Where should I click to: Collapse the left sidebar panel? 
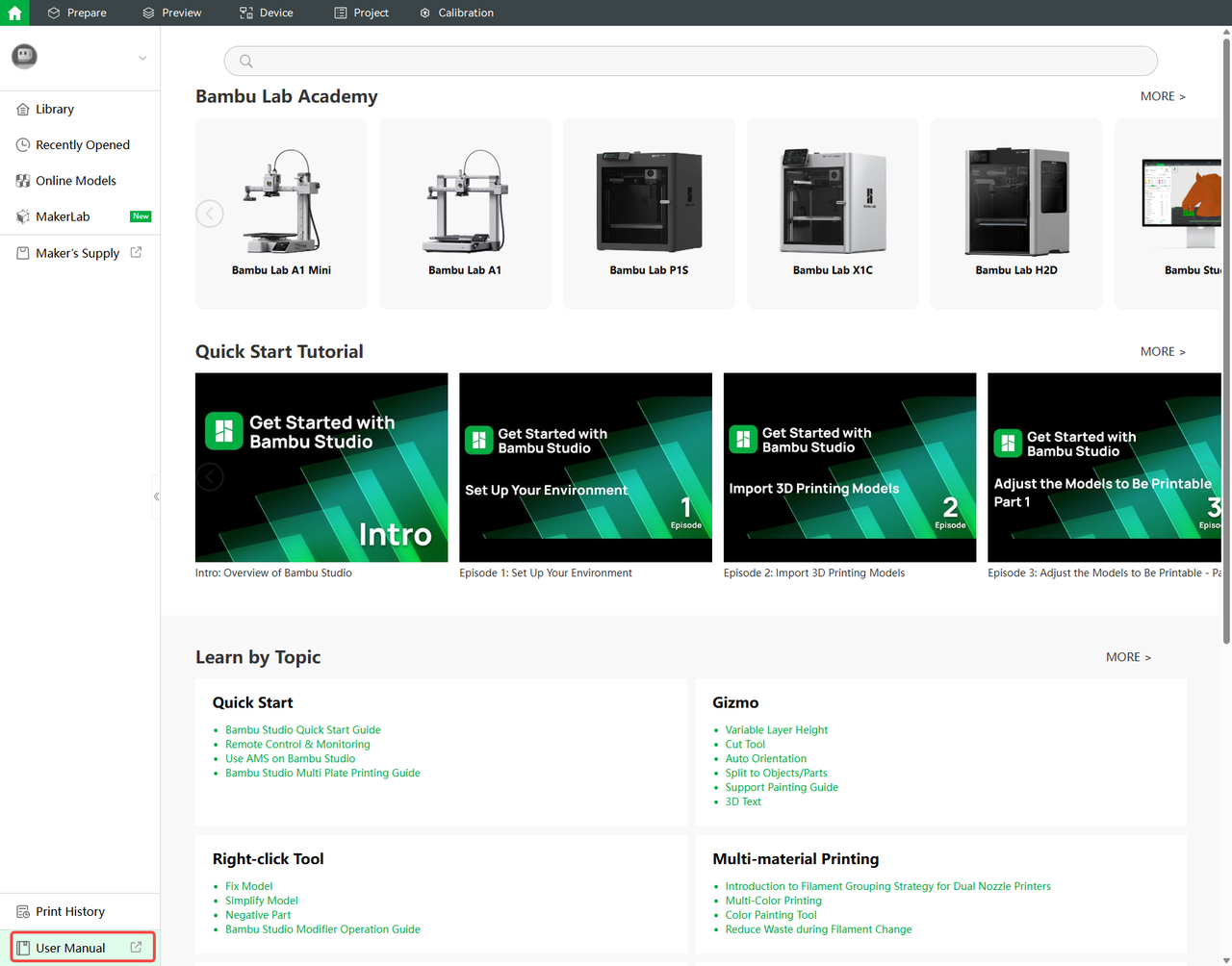[x=156, y=496]
